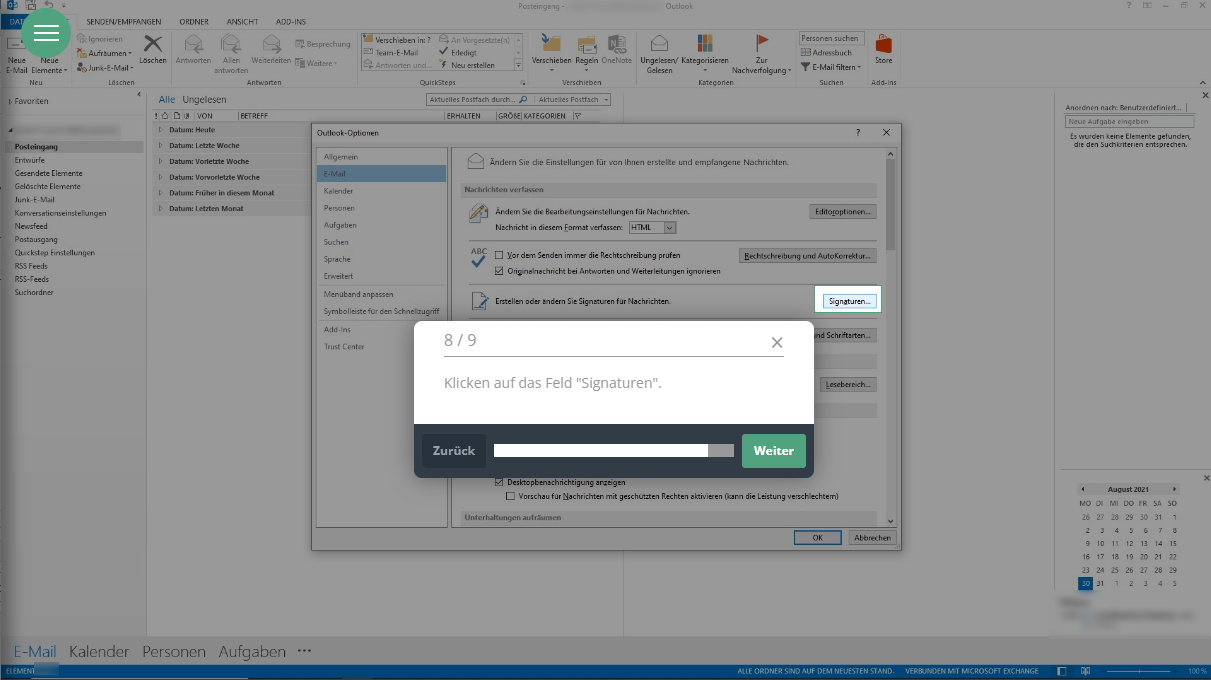
Task: Click the Zur Nachverfolgung flag icon
Action: click(761, 44)
